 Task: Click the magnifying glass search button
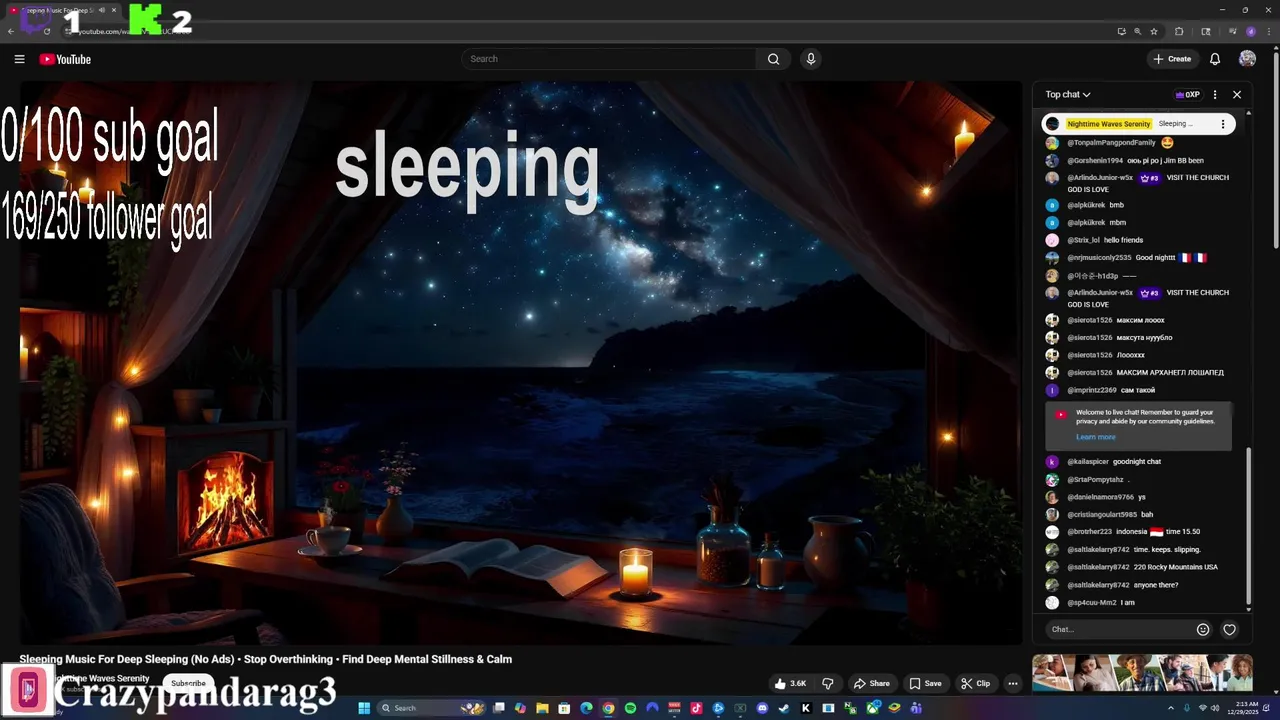[773, 59]
